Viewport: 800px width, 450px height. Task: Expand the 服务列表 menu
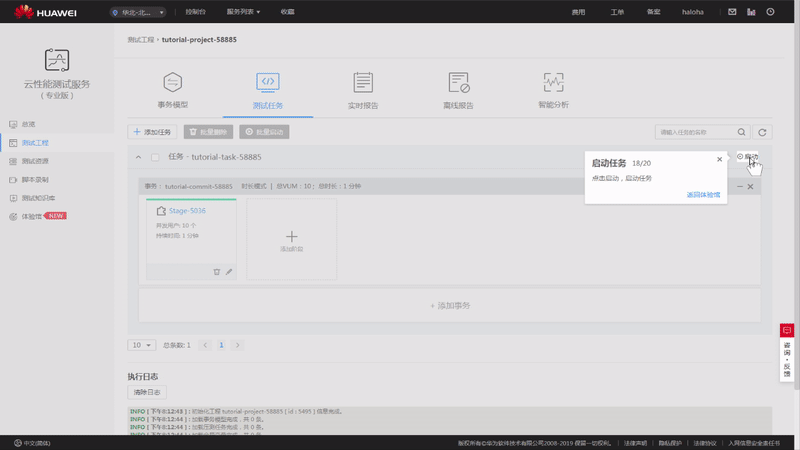pos(243,12)
